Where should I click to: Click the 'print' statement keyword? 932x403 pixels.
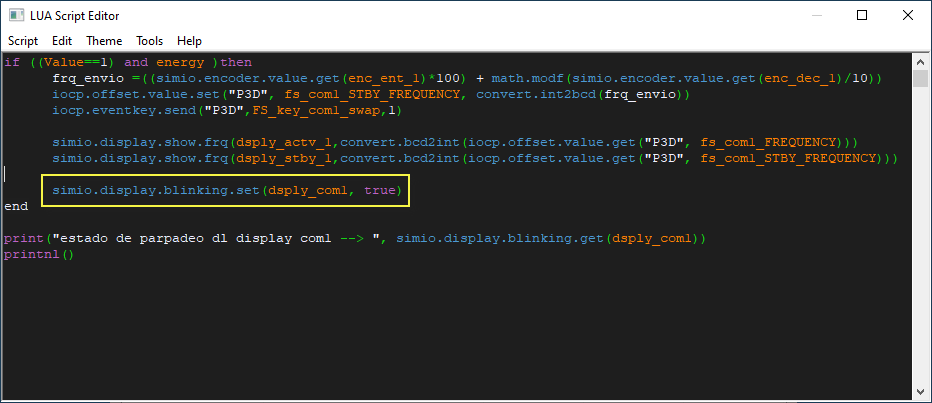(x=24, y=239)
